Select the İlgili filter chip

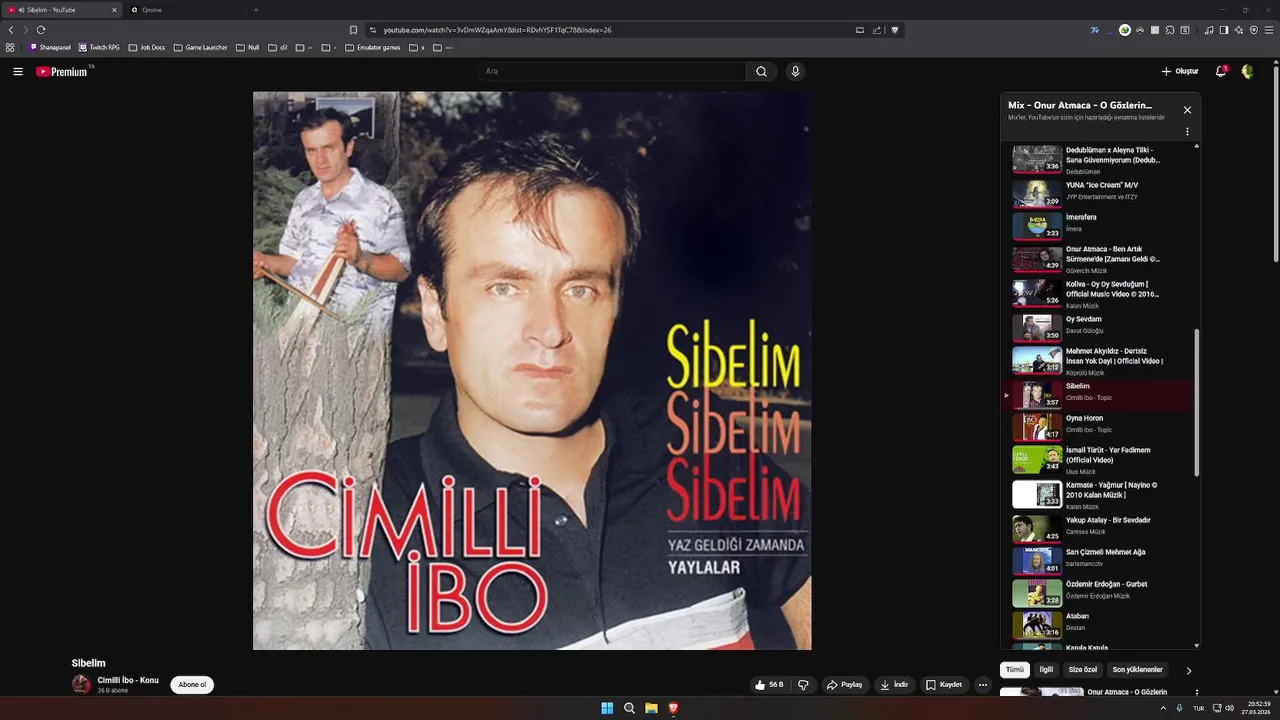1046,670
